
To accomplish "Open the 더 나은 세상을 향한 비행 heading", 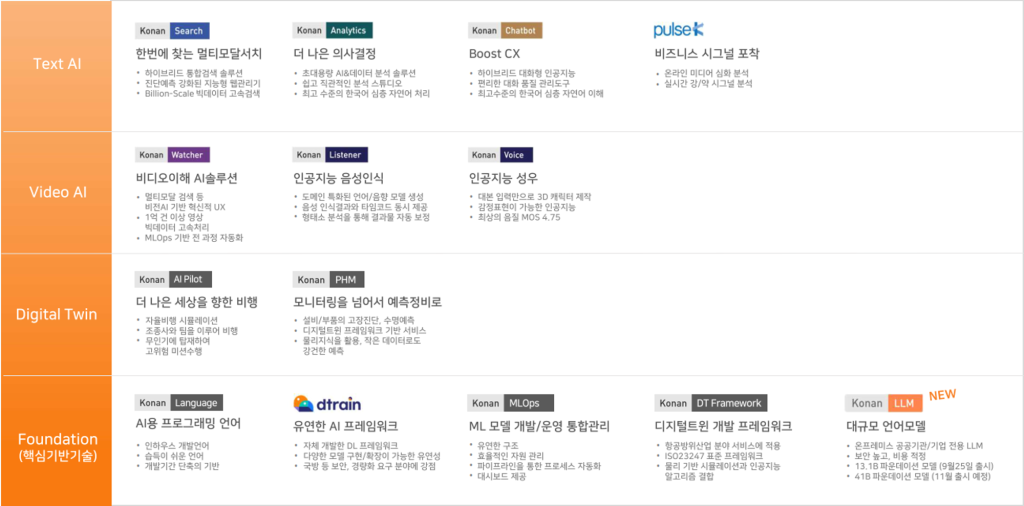I will (197, 302).
